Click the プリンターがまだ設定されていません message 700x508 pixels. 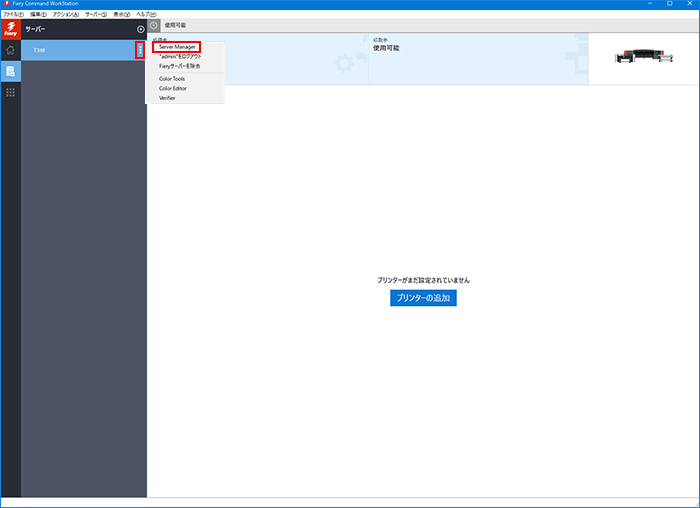click(x=423, y=280)
